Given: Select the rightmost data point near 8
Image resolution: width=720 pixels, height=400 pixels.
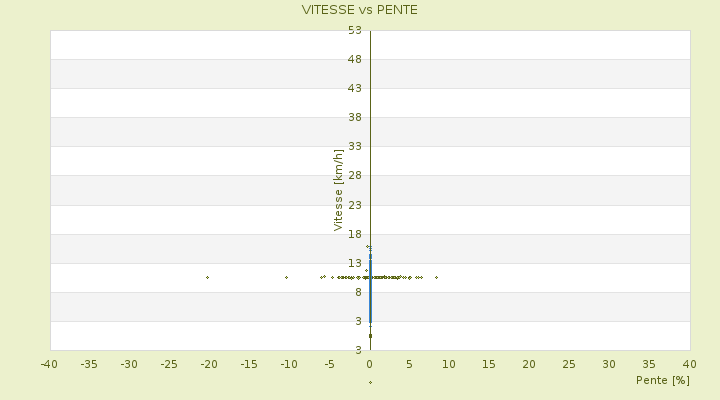Looking at the screenshot, I should [x=436, y=277].
